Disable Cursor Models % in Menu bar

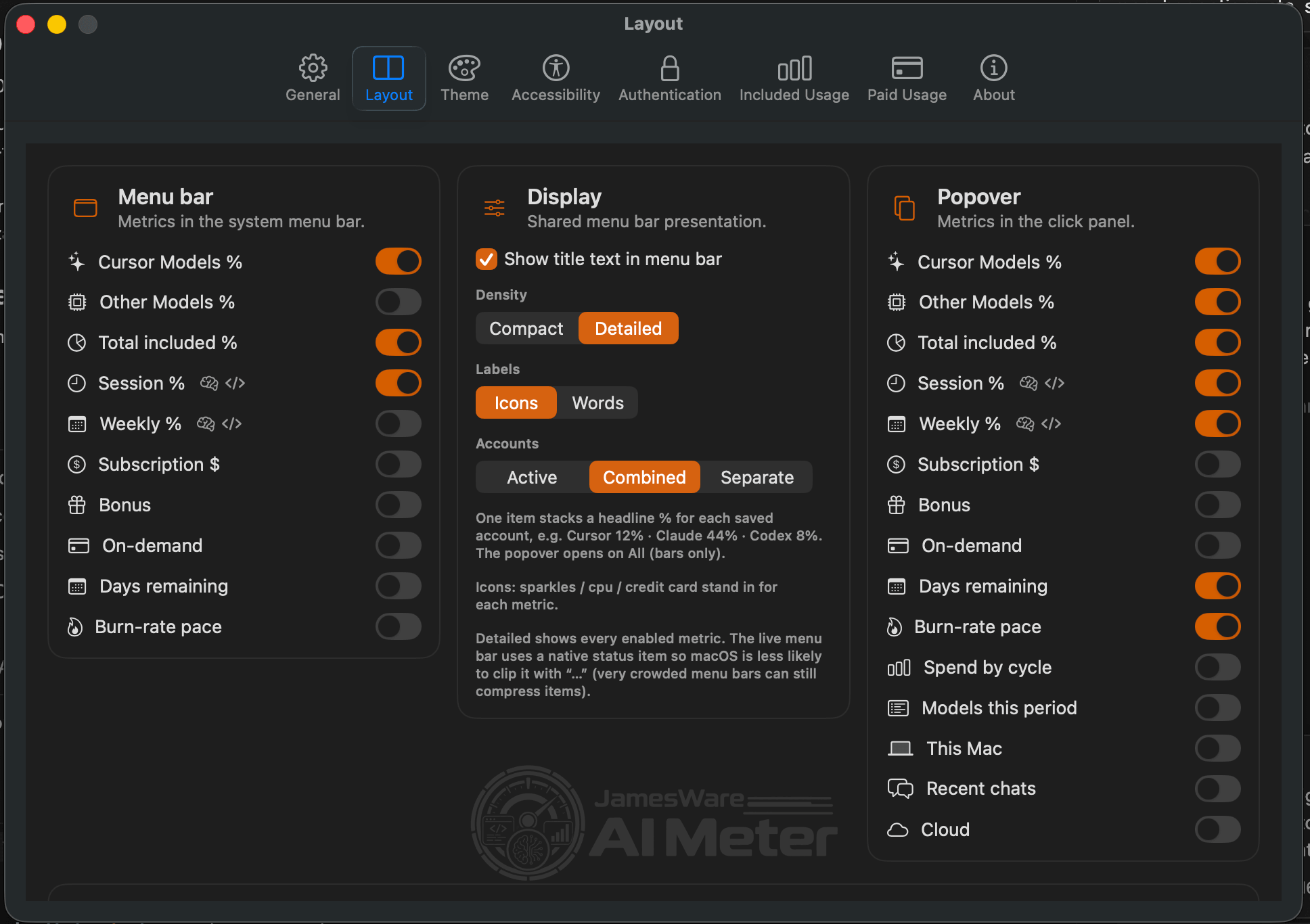click(x=399, y=262)
